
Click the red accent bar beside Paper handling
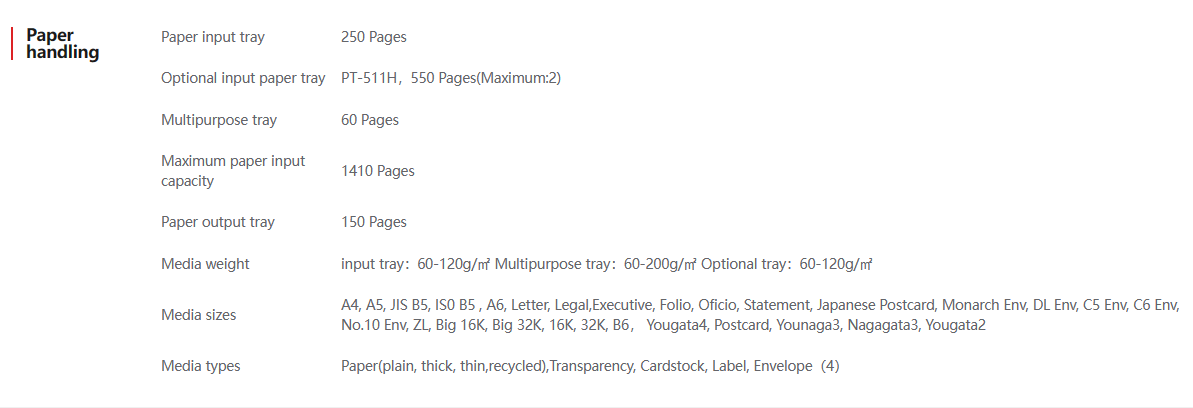pyautogui.click(x=12, y=44)
